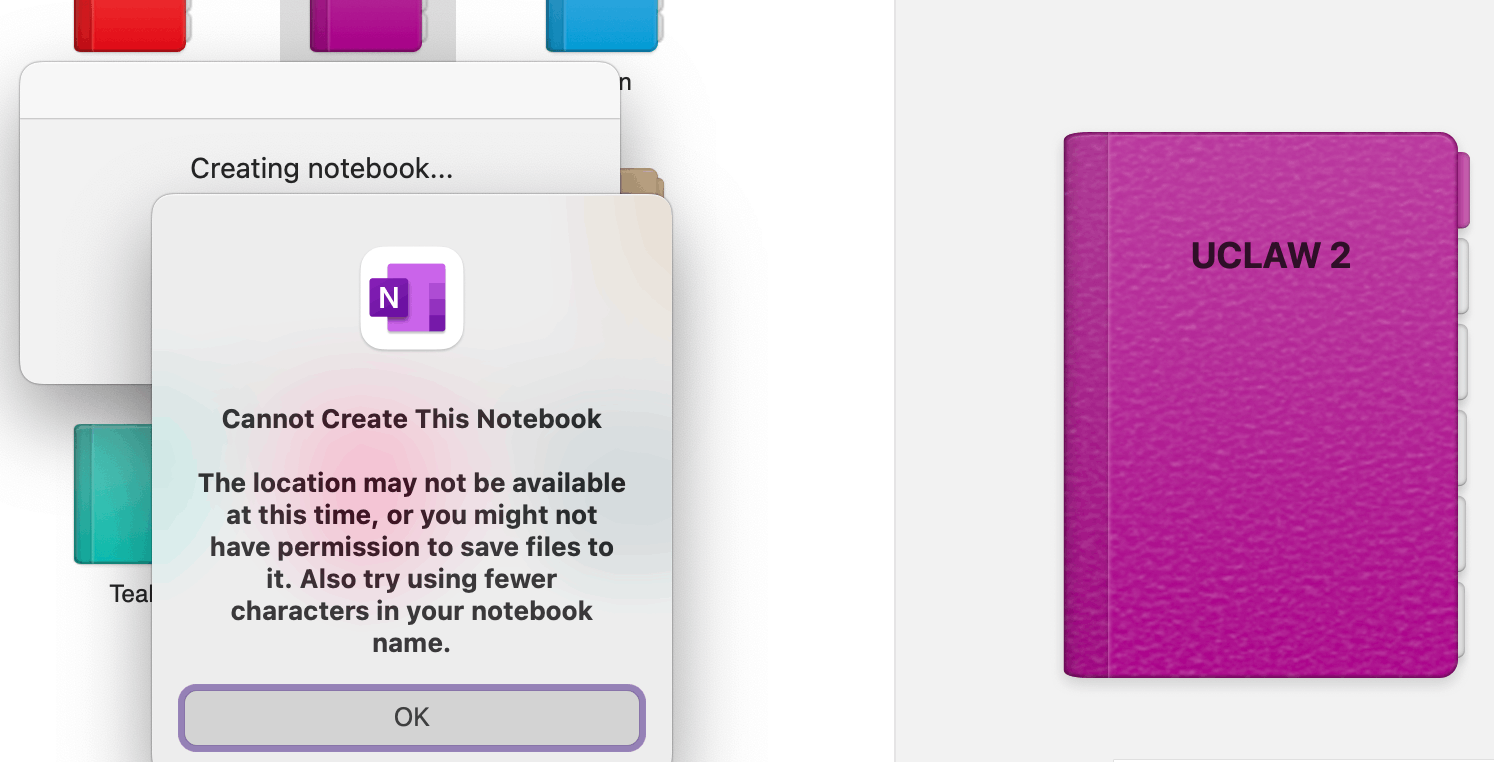
Task: Click the Cannot Create This Notebook heading
Action: [412, 419]
